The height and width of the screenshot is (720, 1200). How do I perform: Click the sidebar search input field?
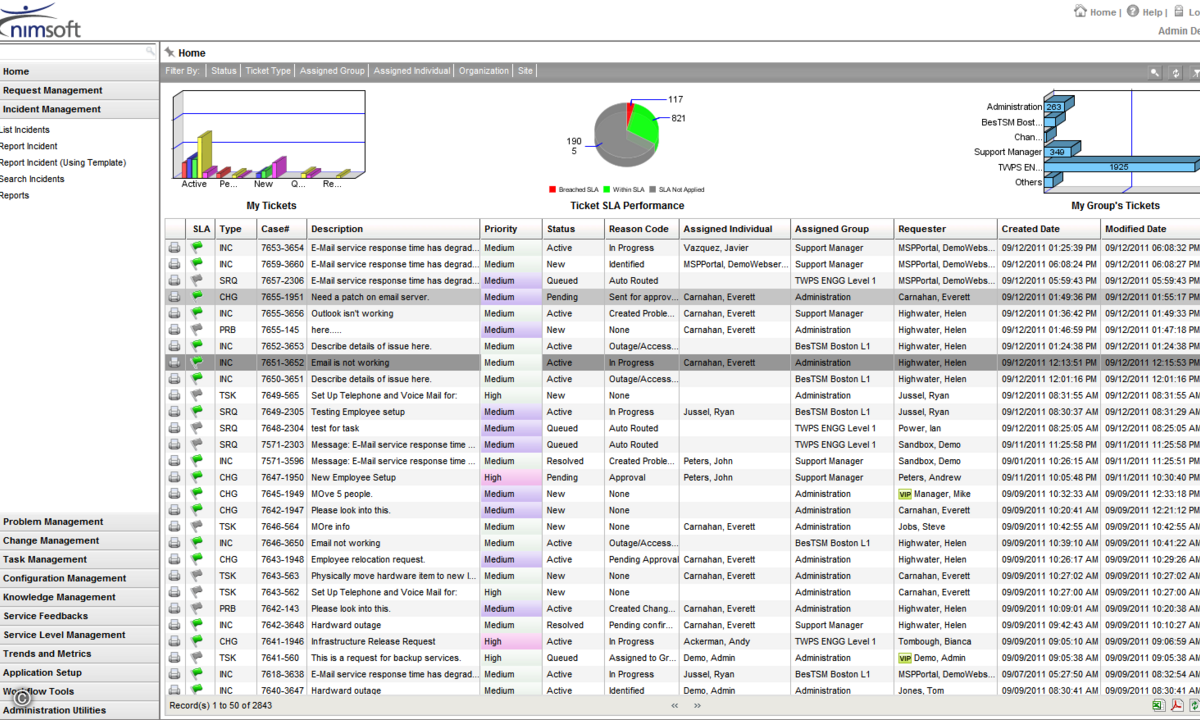tap(72, 51)
